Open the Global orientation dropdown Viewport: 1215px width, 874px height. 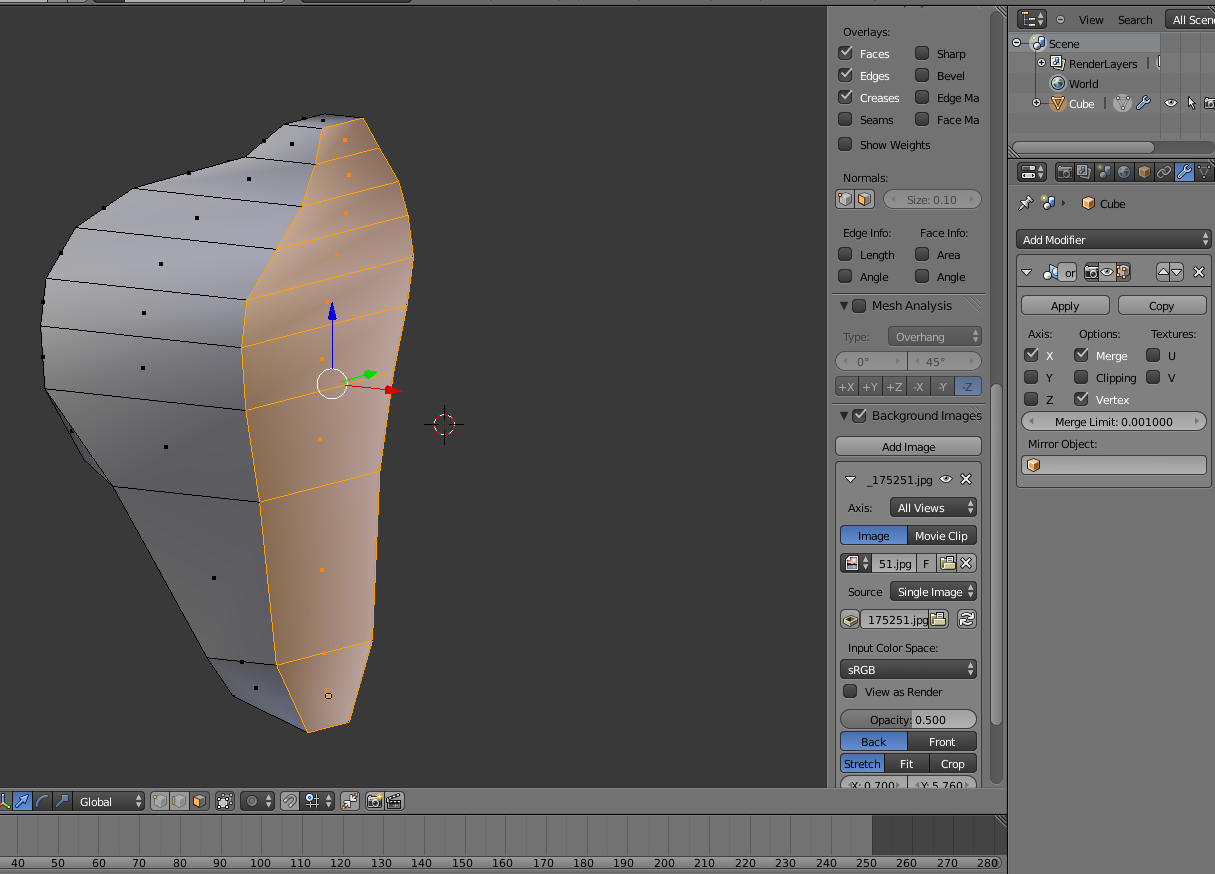pyautogui.click(x=110, y=801)
